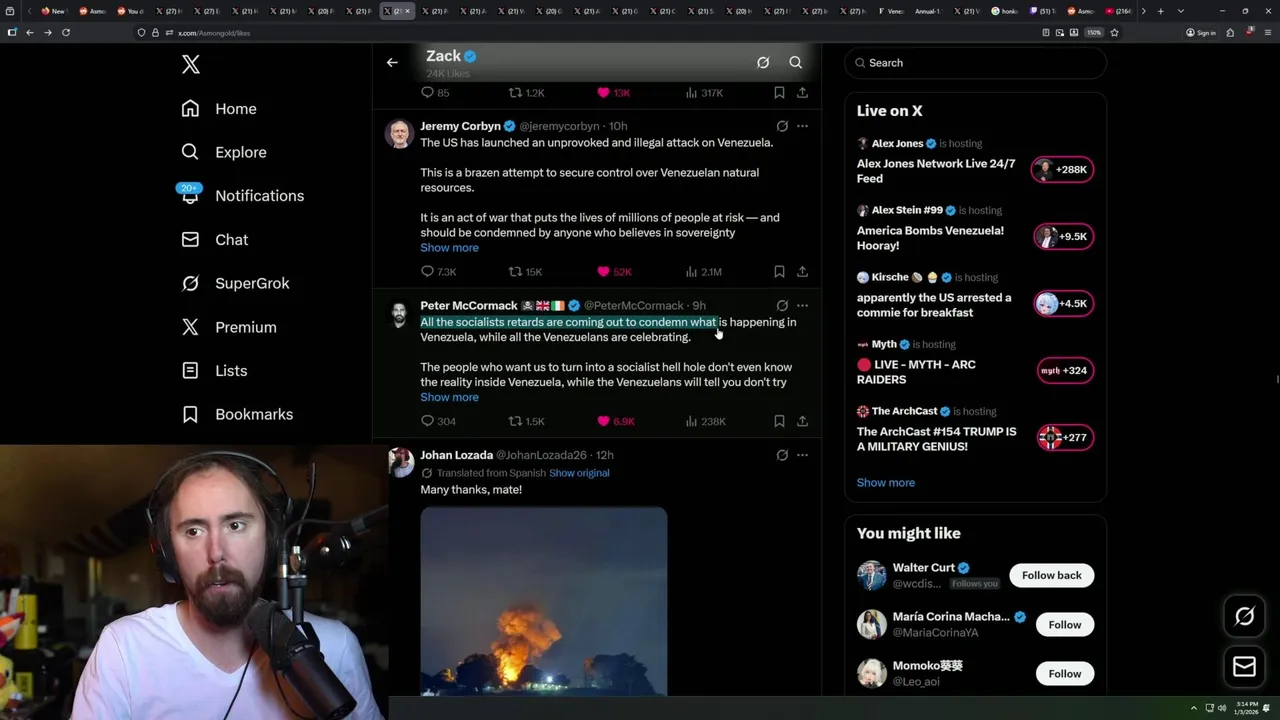Show original Spanish text of Johan Lozada's post

coord(579,473)
